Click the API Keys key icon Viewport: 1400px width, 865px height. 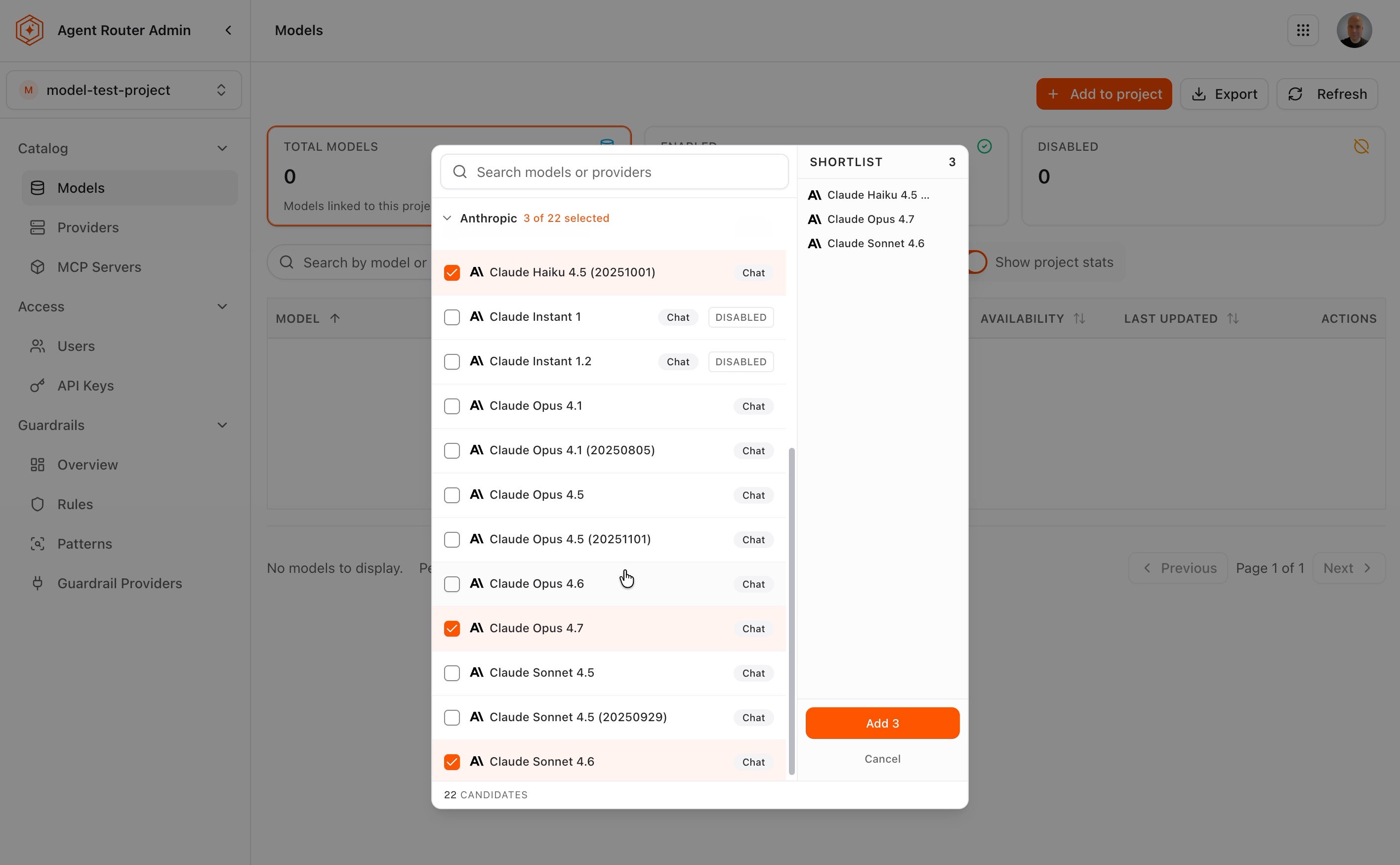coord(38,386)
